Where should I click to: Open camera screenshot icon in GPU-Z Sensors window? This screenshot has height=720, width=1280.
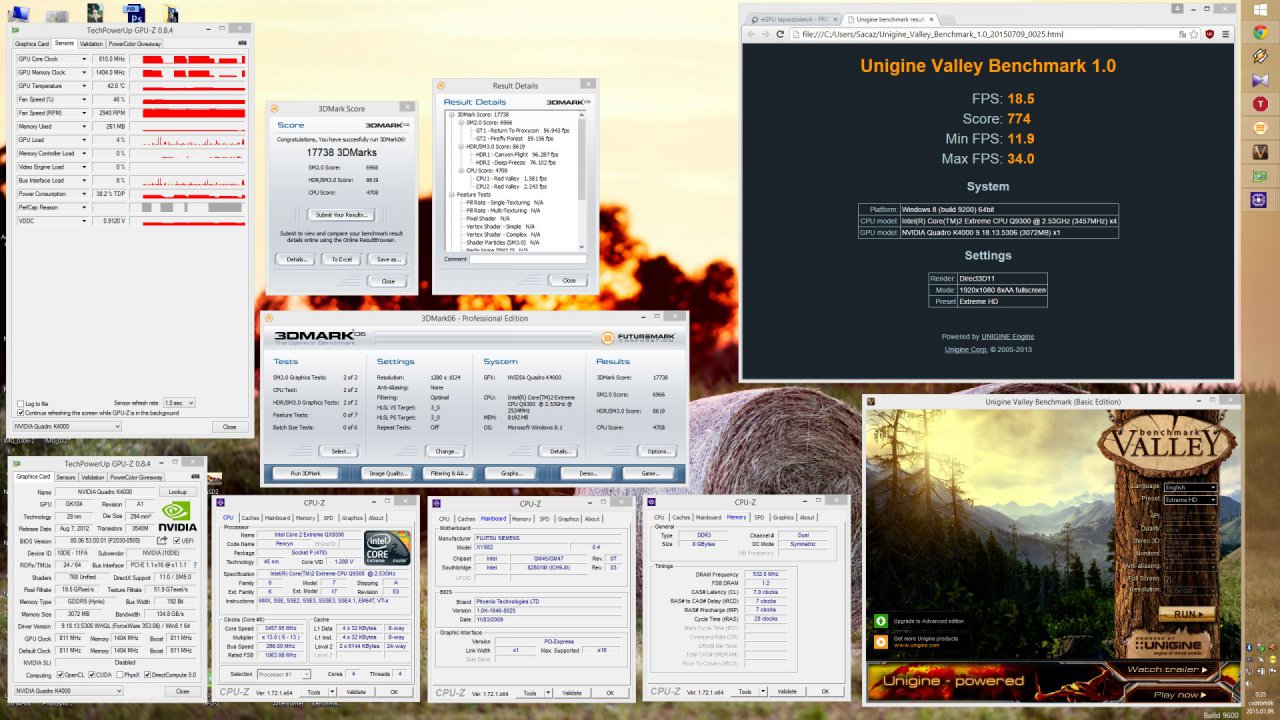click(242, 43)
